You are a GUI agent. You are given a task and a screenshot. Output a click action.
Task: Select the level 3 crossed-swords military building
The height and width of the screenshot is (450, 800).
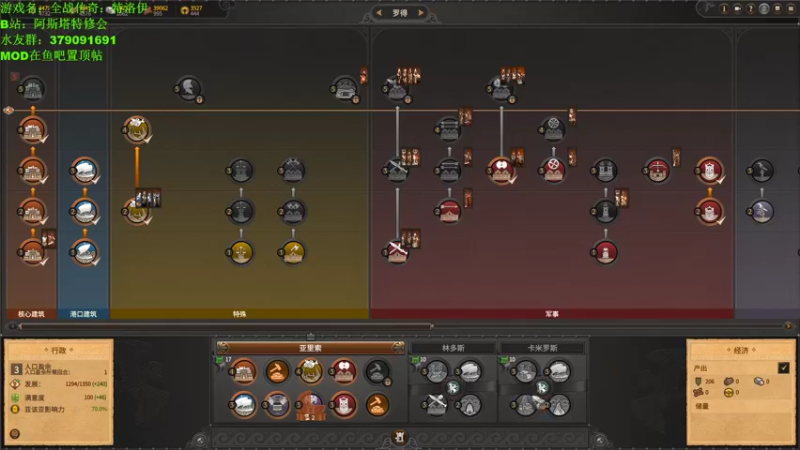[397, 170]
